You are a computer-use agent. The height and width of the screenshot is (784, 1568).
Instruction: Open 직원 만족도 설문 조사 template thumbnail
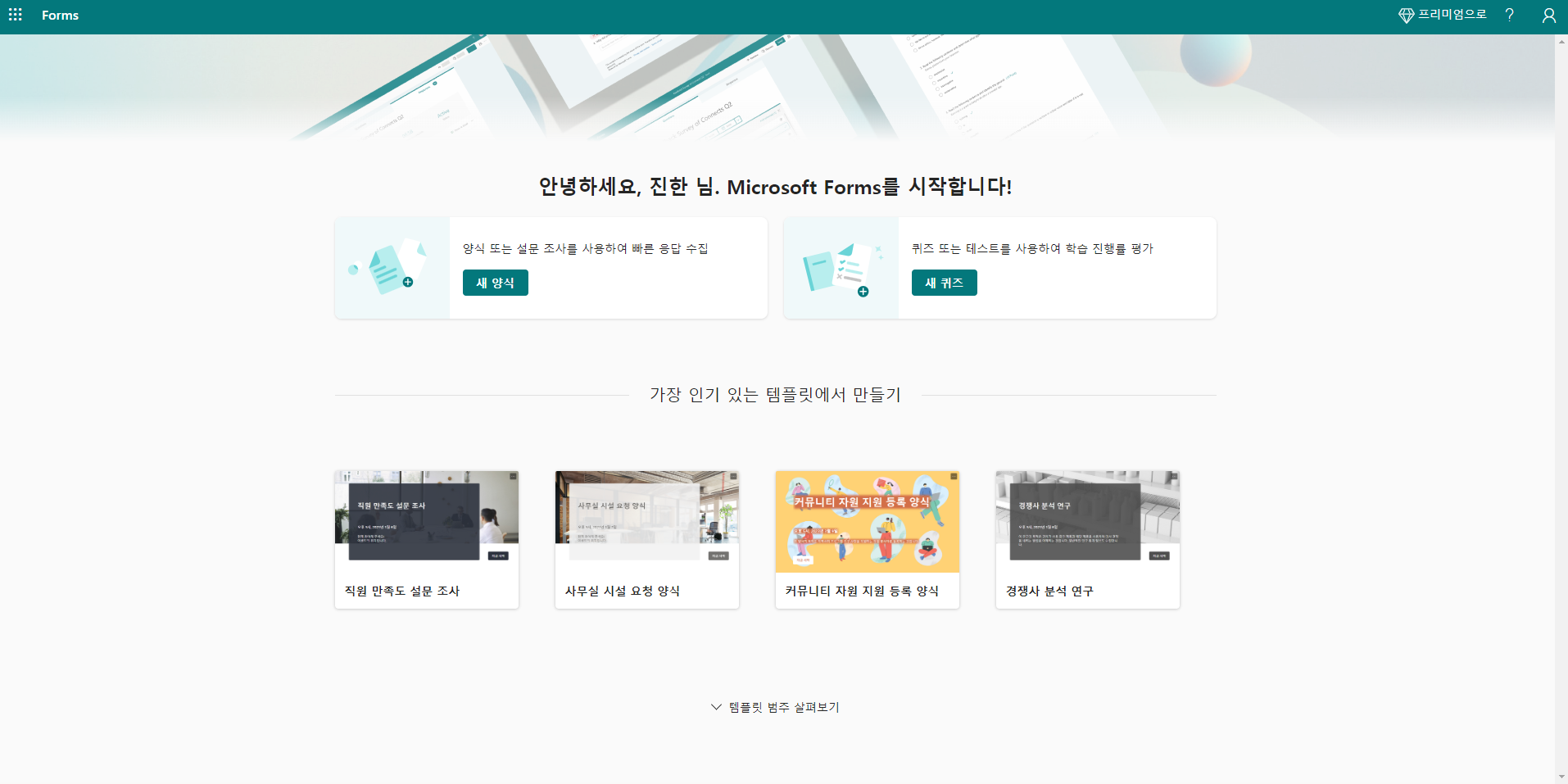coord(427,521)
